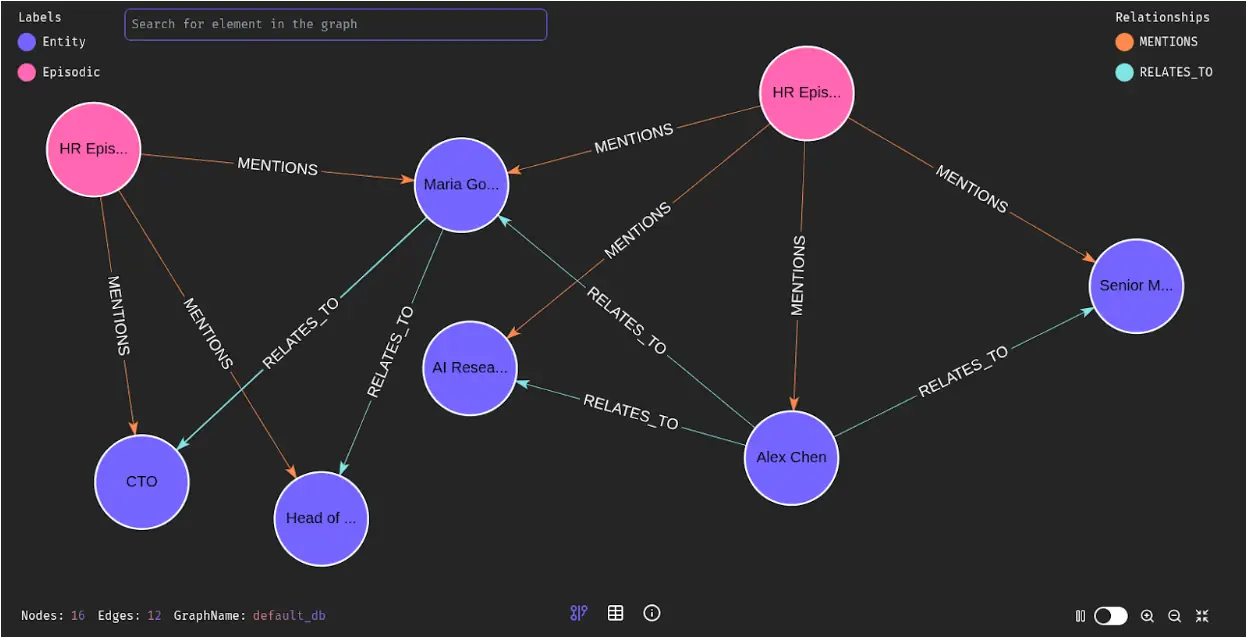Select the CTO node
The width and height of the screenshot is (1246, 637).
click(x=141, y=482)
